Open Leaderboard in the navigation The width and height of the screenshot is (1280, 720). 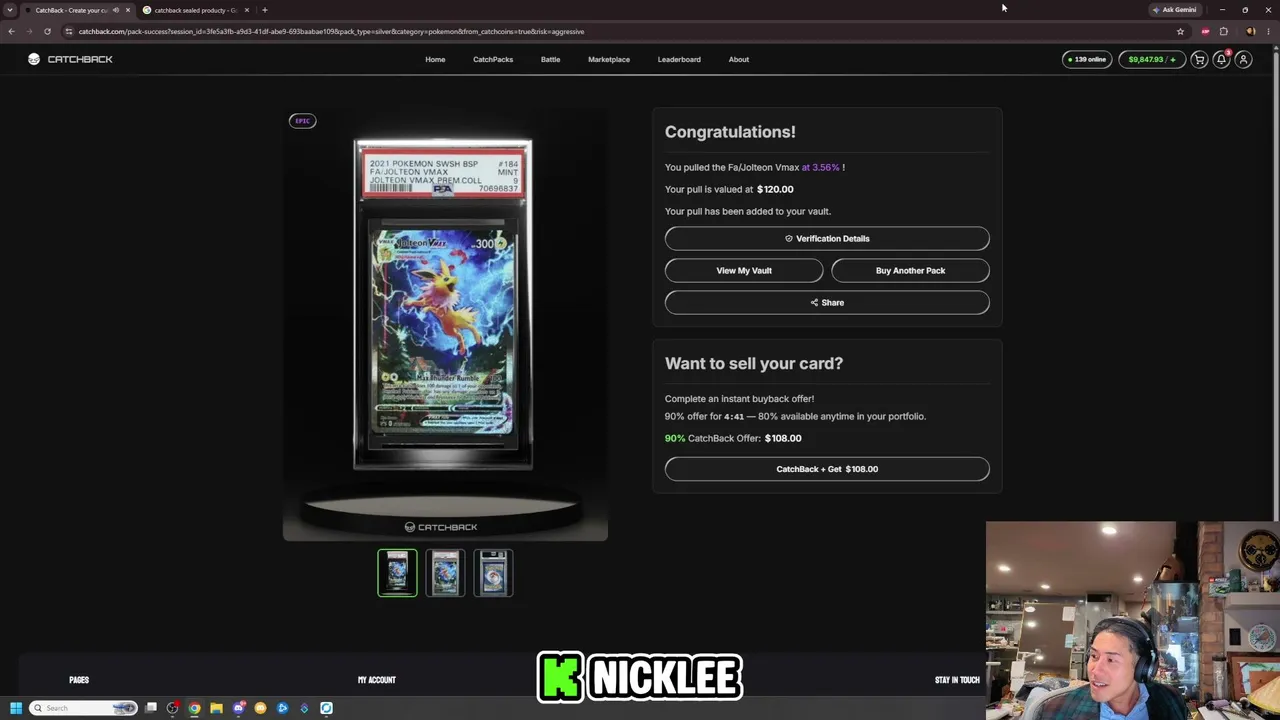pos(679,60)
